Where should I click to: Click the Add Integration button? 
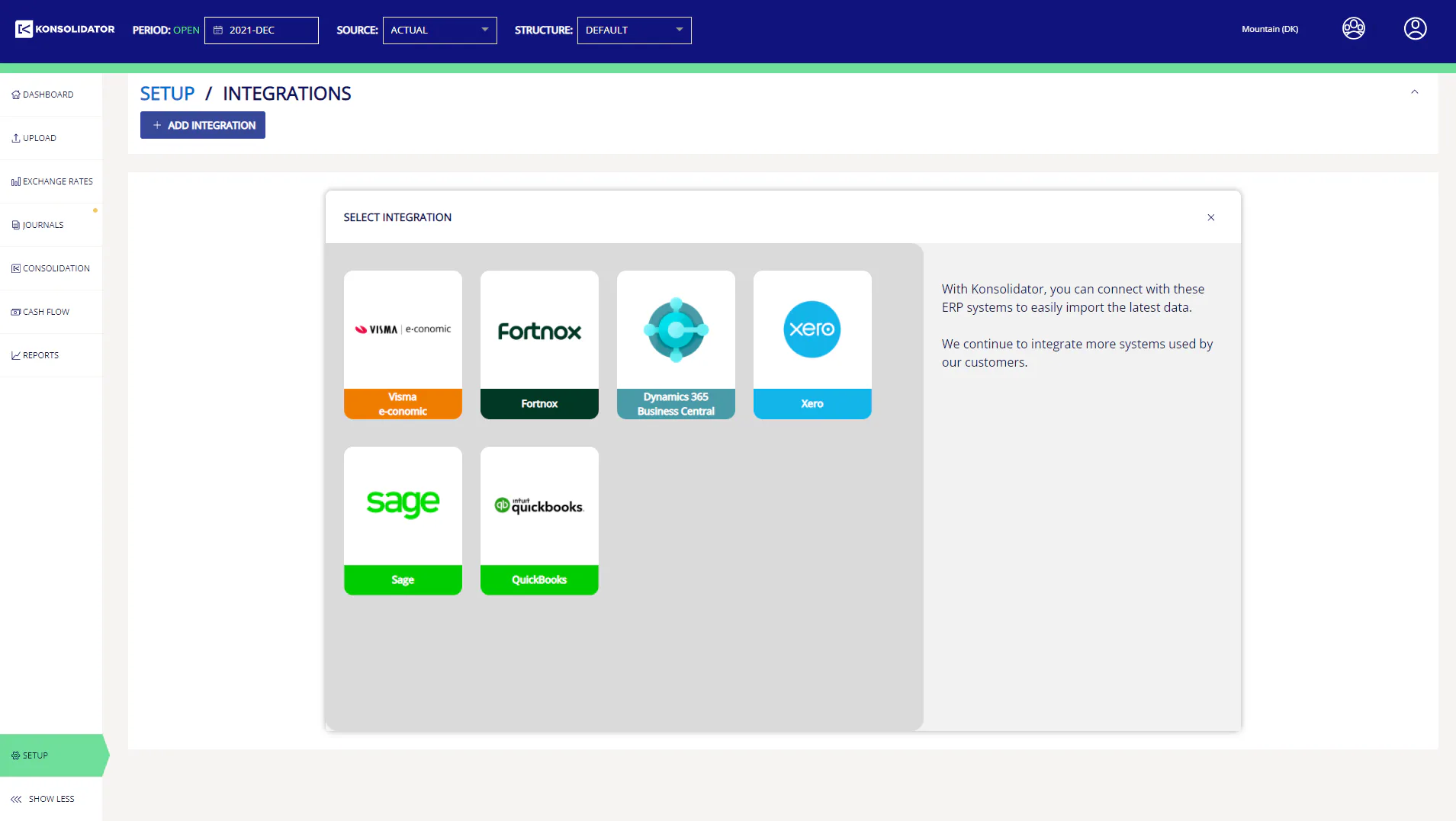click(x=203, y=125)
